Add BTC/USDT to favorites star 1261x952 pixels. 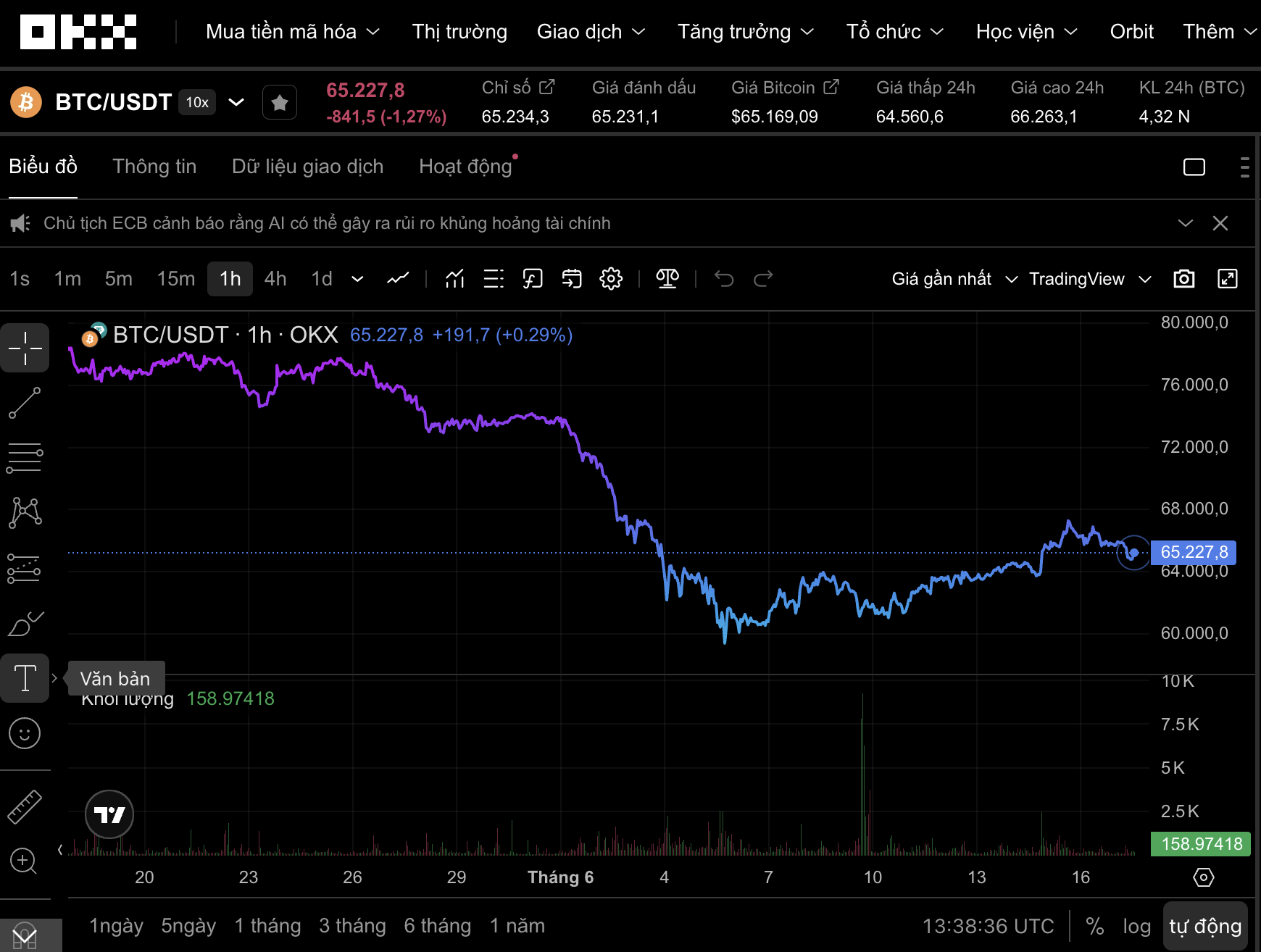pos(280,102)
